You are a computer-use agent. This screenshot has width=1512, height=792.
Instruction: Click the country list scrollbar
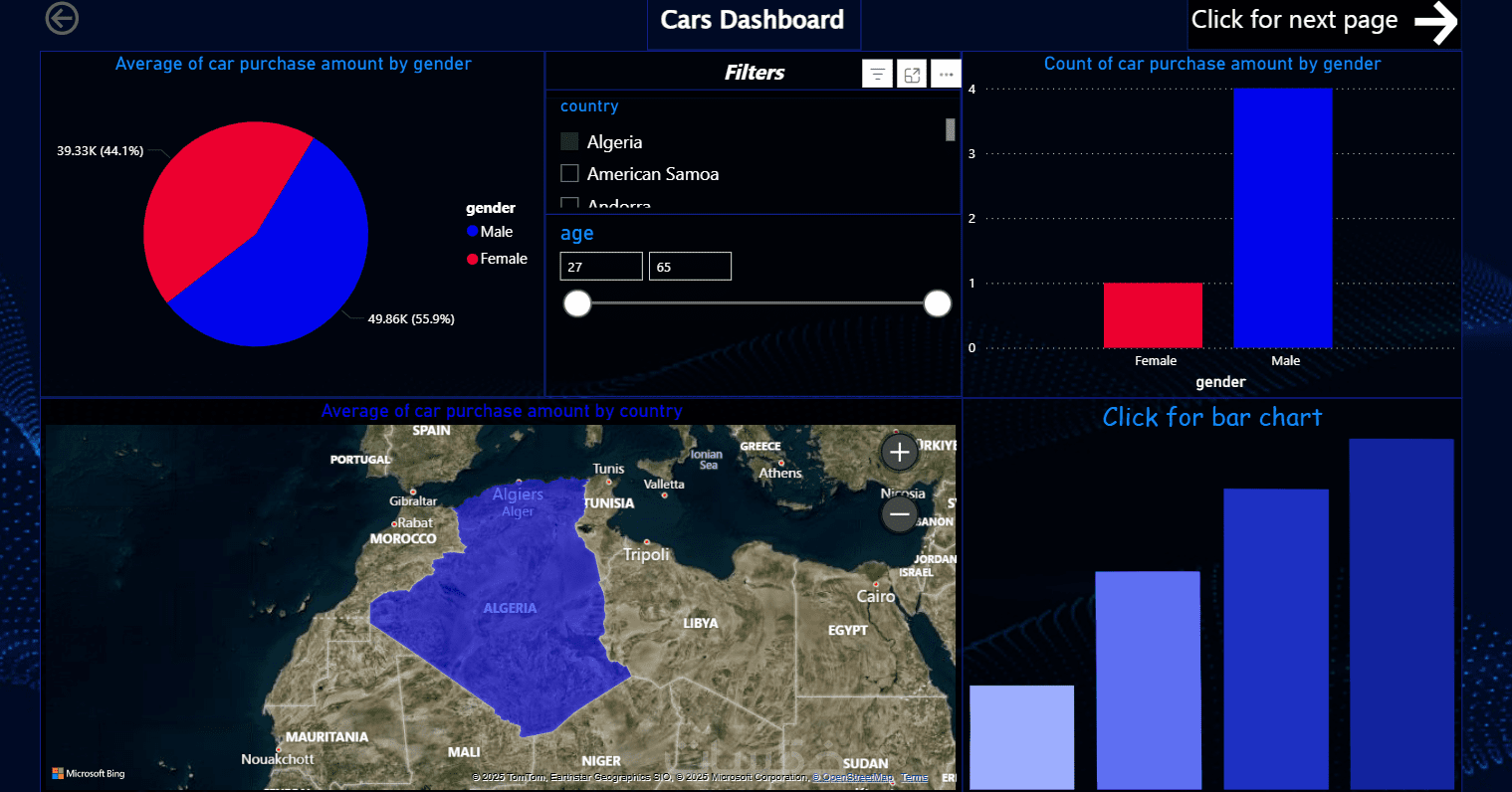[x=950, y=129]
